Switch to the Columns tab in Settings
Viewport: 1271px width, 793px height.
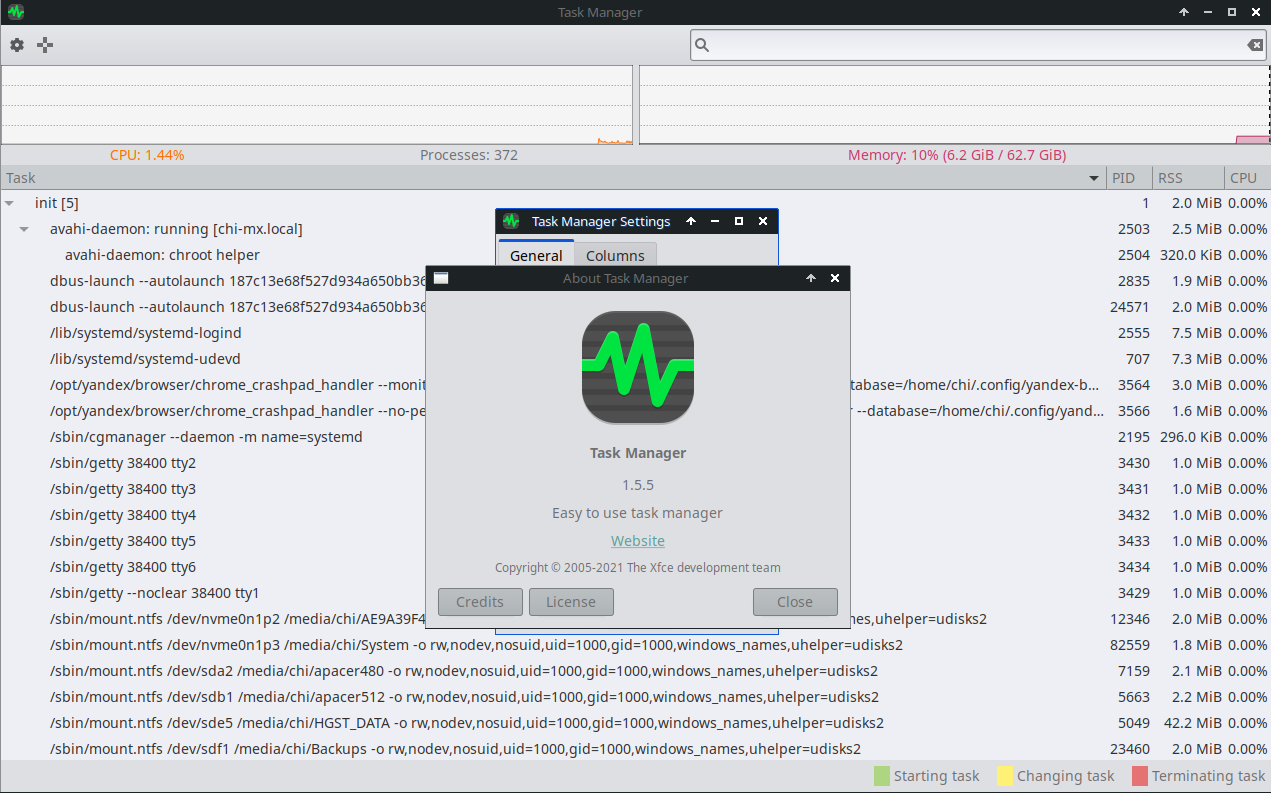(615, 255)
